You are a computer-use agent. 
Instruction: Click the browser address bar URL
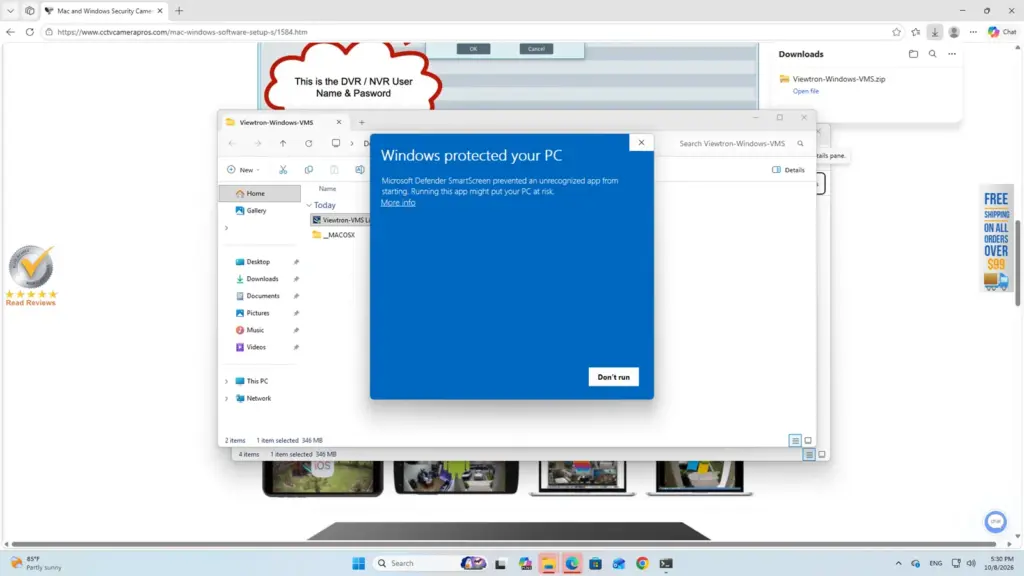pos(182,32)
